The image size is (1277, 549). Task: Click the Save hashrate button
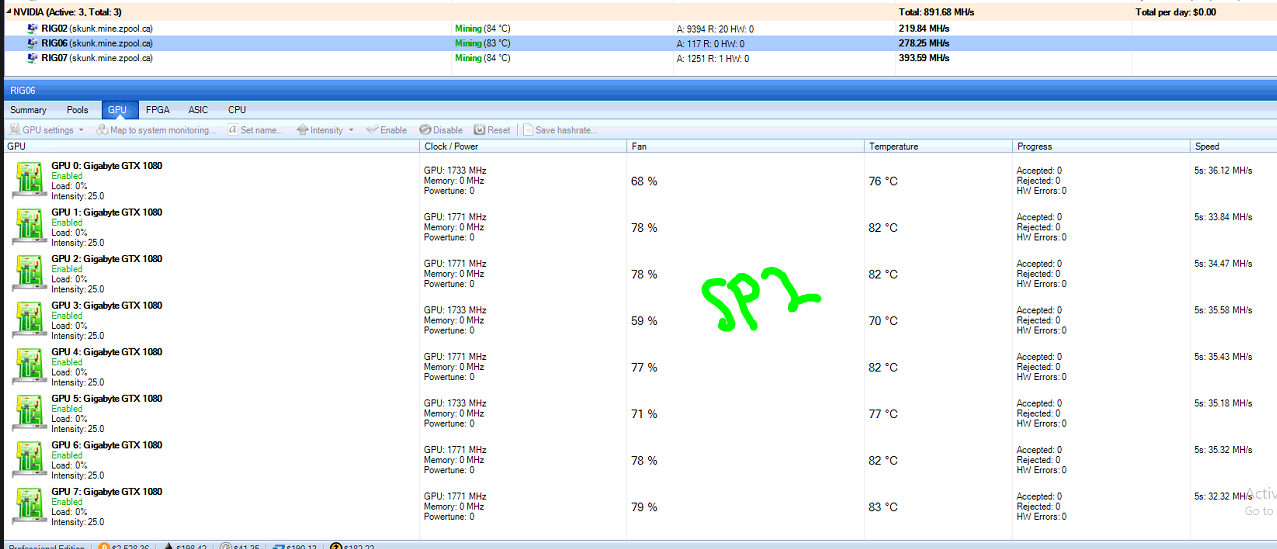click(560, 130)
